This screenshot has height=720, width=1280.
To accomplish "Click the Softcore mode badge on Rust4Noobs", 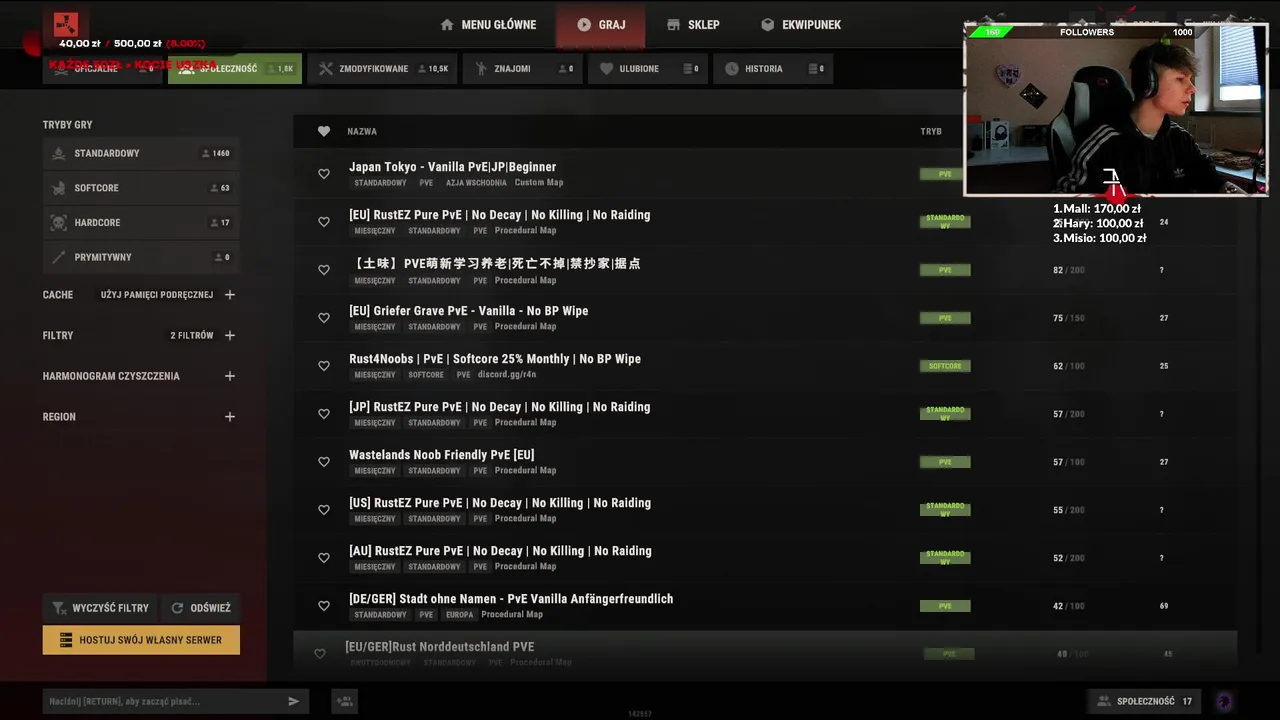I will click(945, 366).
